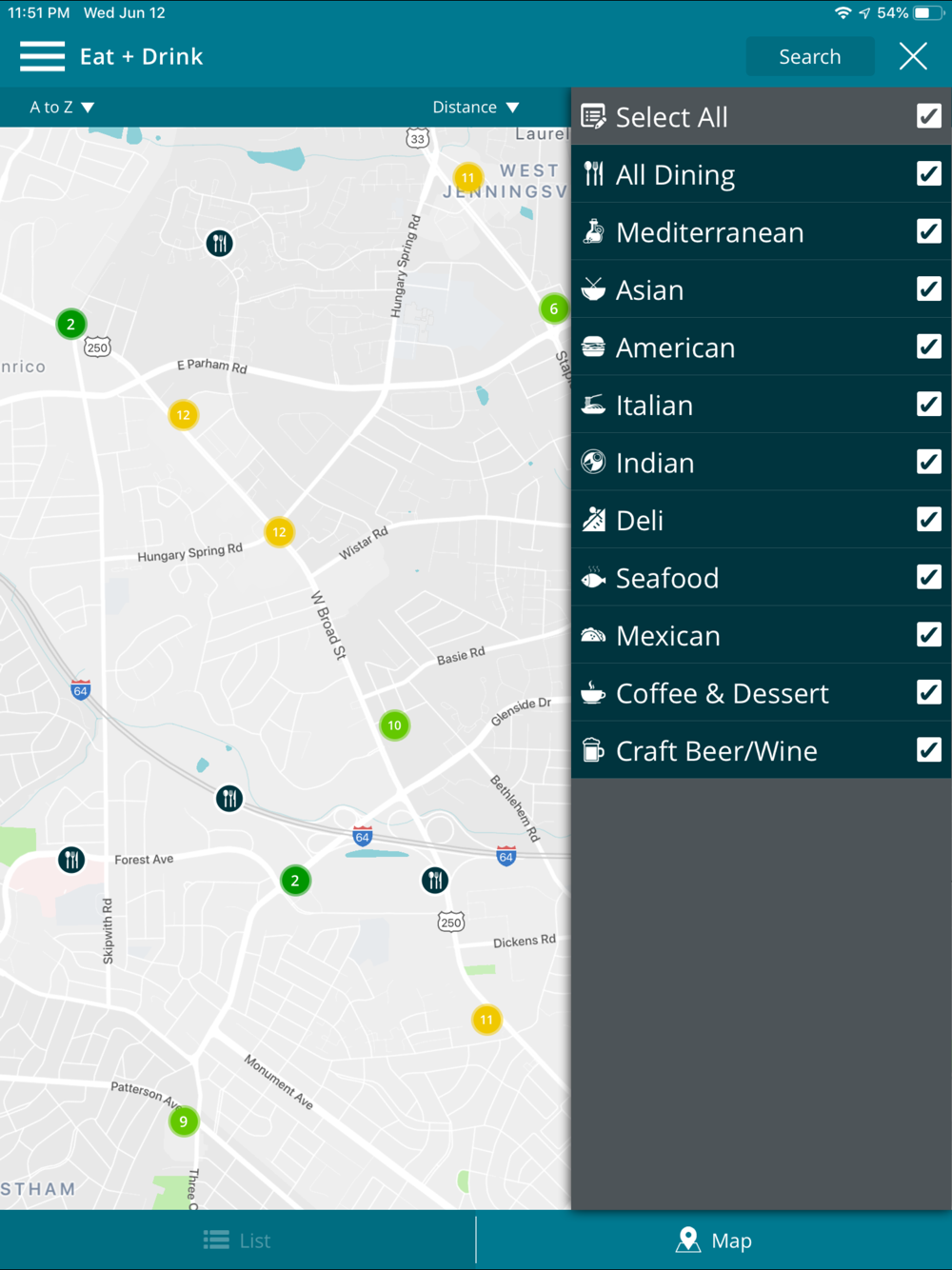Switch to the List tab
The width and height of the screenshot is (952, 1270).
[237, 1240]
